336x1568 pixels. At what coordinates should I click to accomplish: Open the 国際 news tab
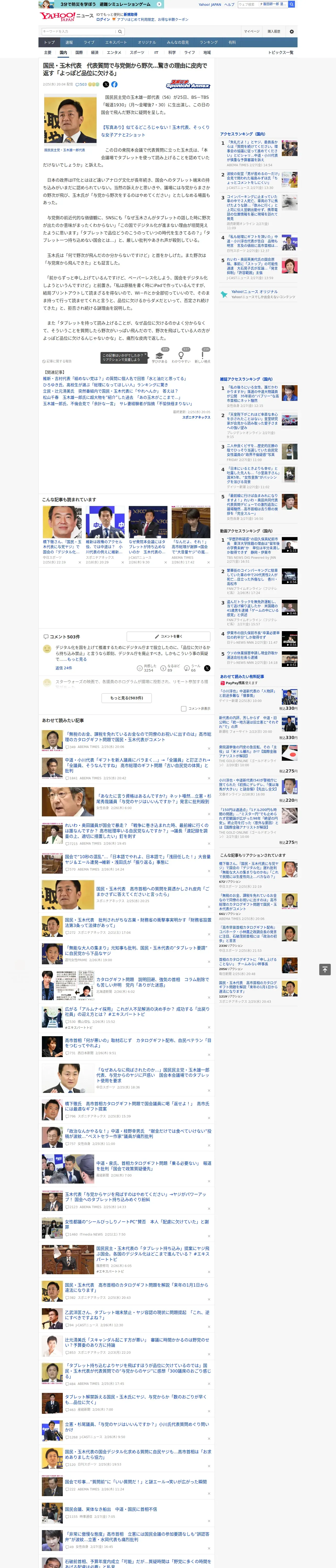point(79,52)
